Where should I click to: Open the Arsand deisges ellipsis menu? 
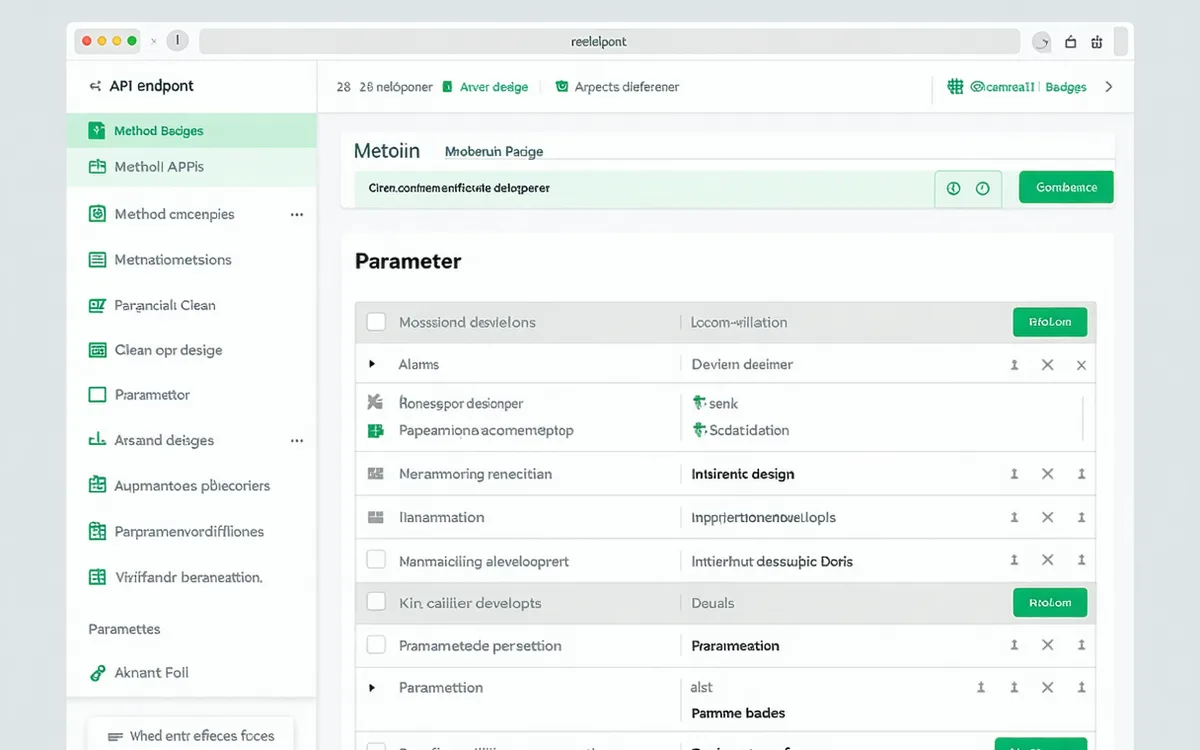click(x=297, y=440)
